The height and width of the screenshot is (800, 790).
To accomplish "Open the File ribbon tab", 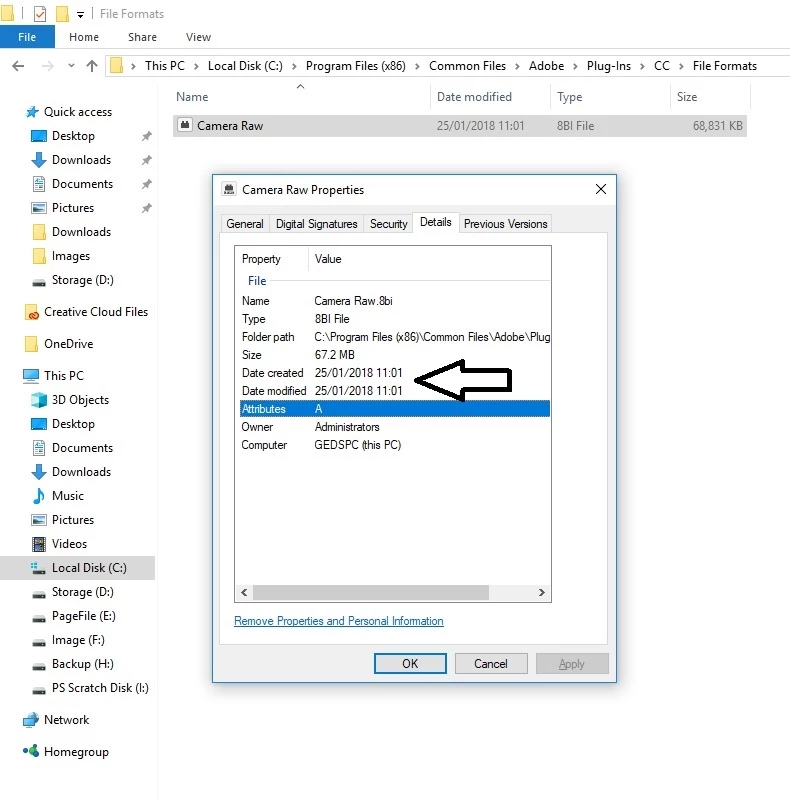I will [x=27, y=37].
